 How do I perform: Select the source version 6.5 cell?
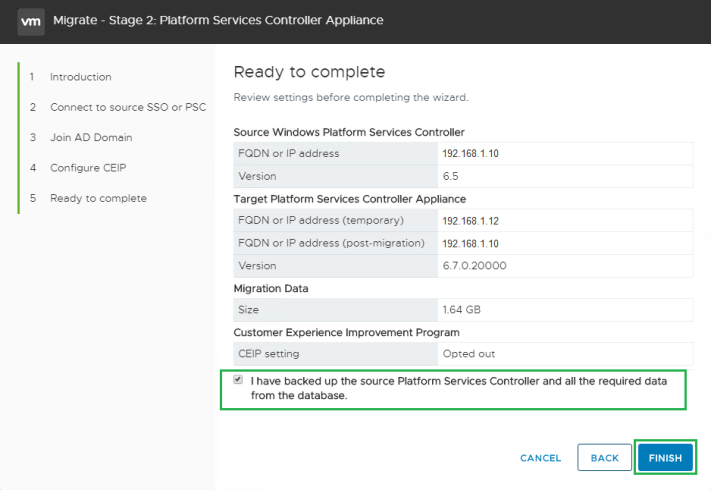450,176
